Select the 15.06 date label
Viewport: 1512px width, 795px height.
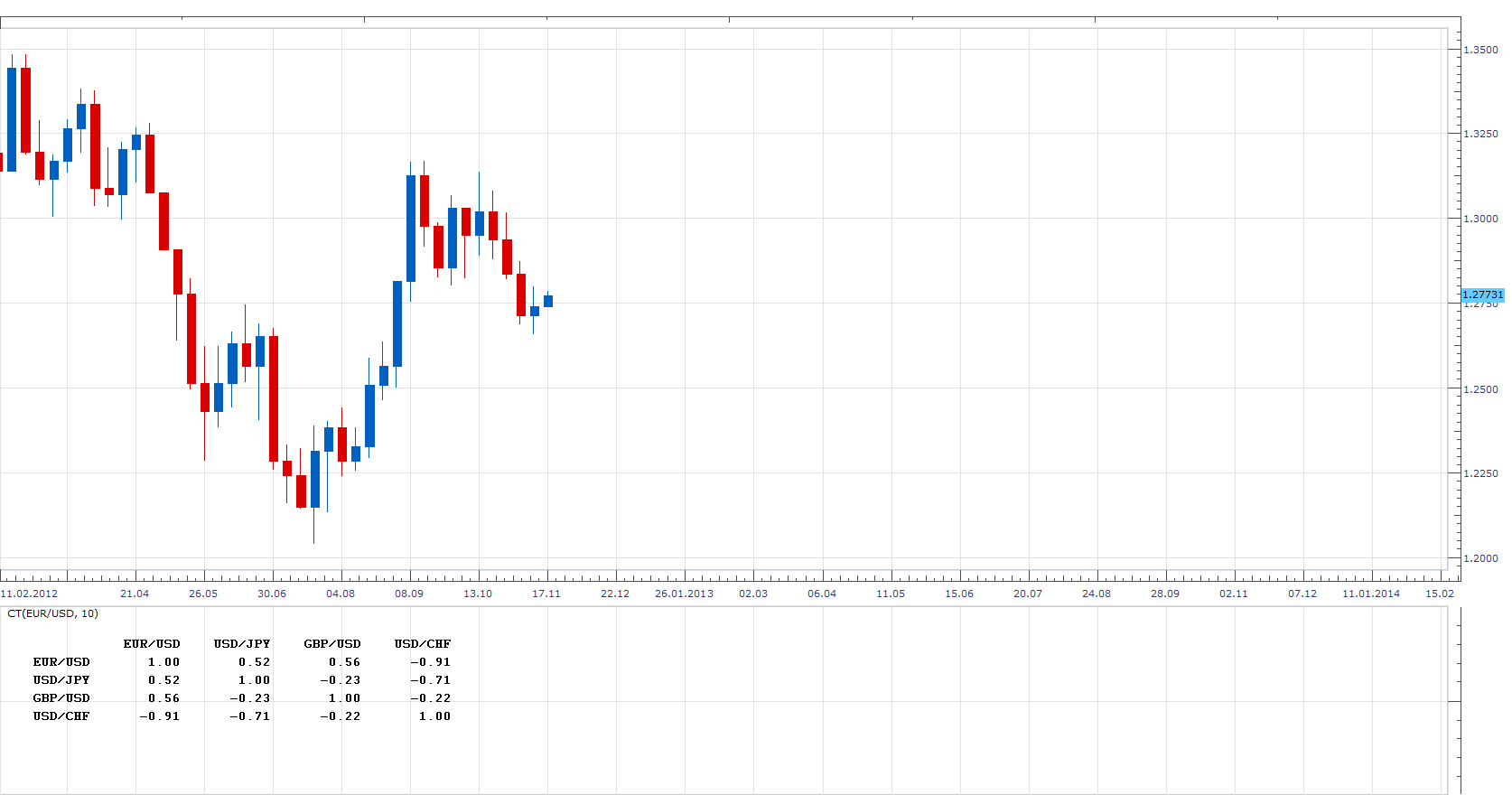(x=959, y=594)
